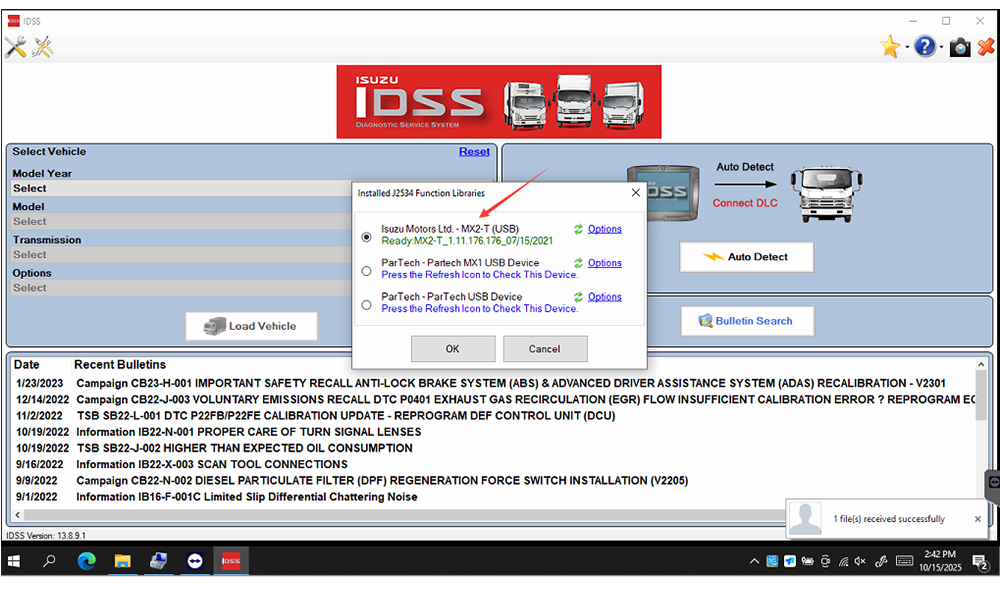Open TeamViewer from the Windows taskbar

(194, 561)
